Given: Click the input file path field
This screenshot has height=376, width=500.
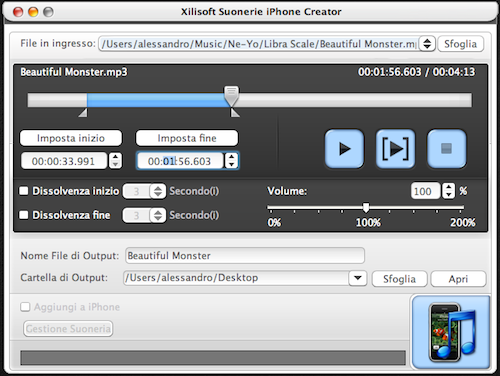Looking at the screenshot, I should click(258, 44).
